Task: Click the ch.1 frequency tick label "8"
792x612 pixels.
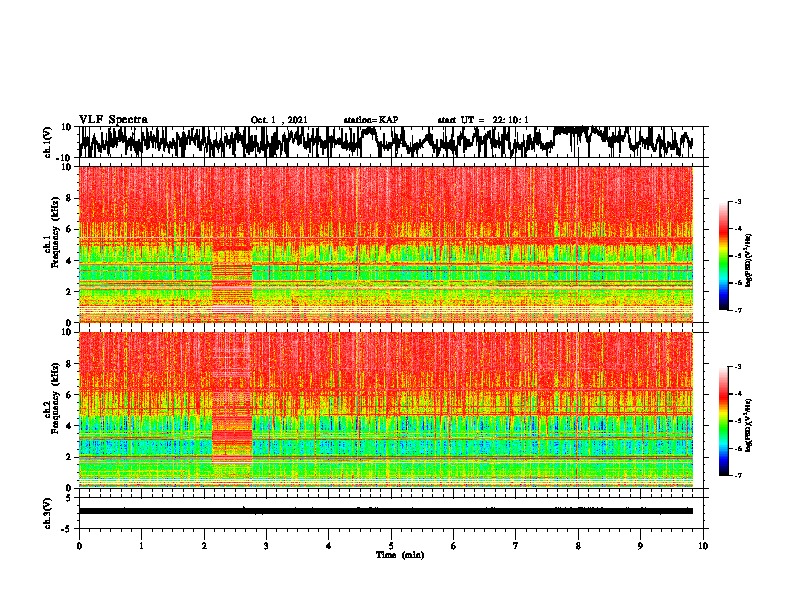Action: [x=70, y=198]
